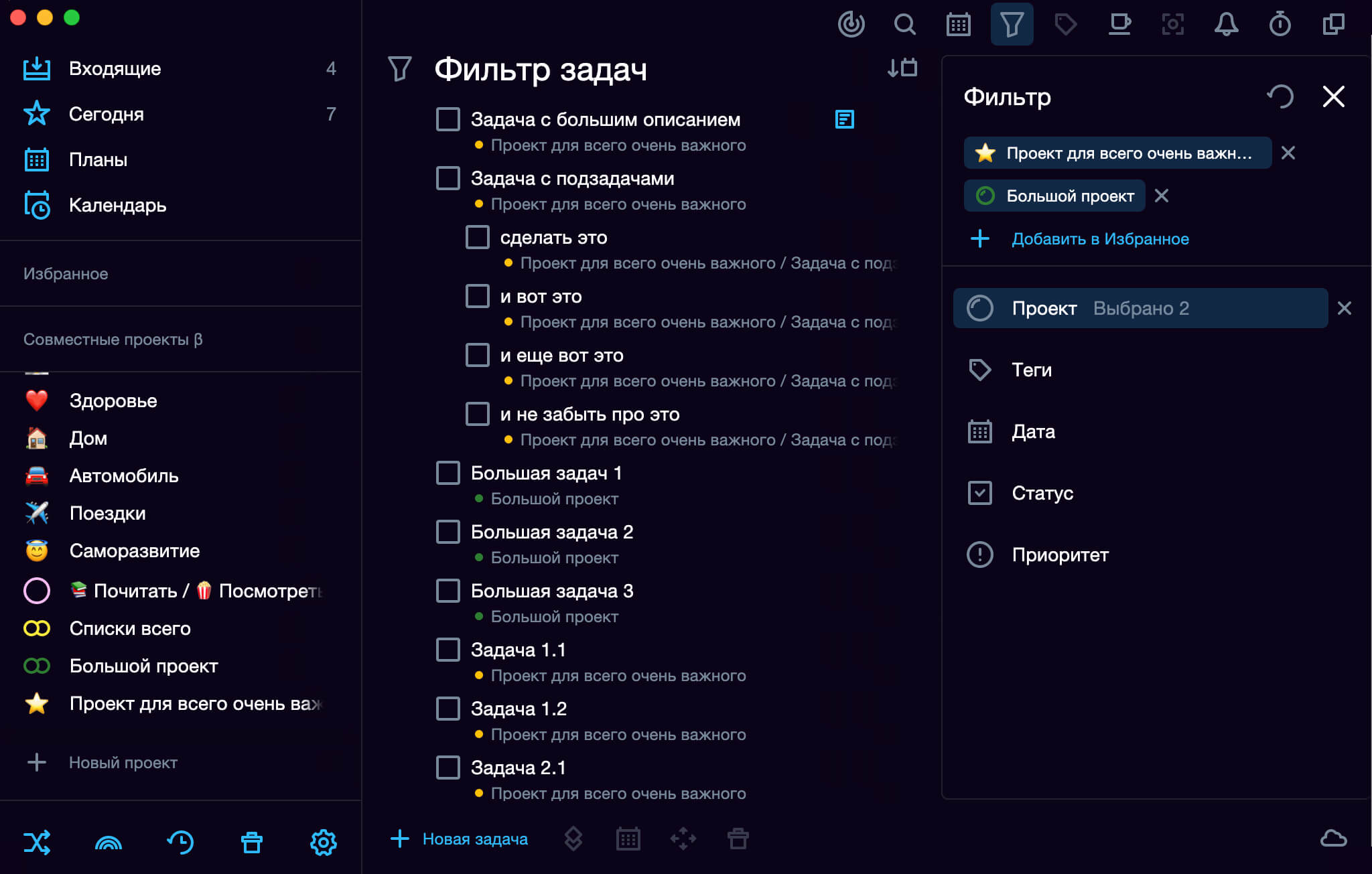Click the coffee cup icon in toolbar
Screen dimensions: 1372x874
click(x=1119, y=25)
